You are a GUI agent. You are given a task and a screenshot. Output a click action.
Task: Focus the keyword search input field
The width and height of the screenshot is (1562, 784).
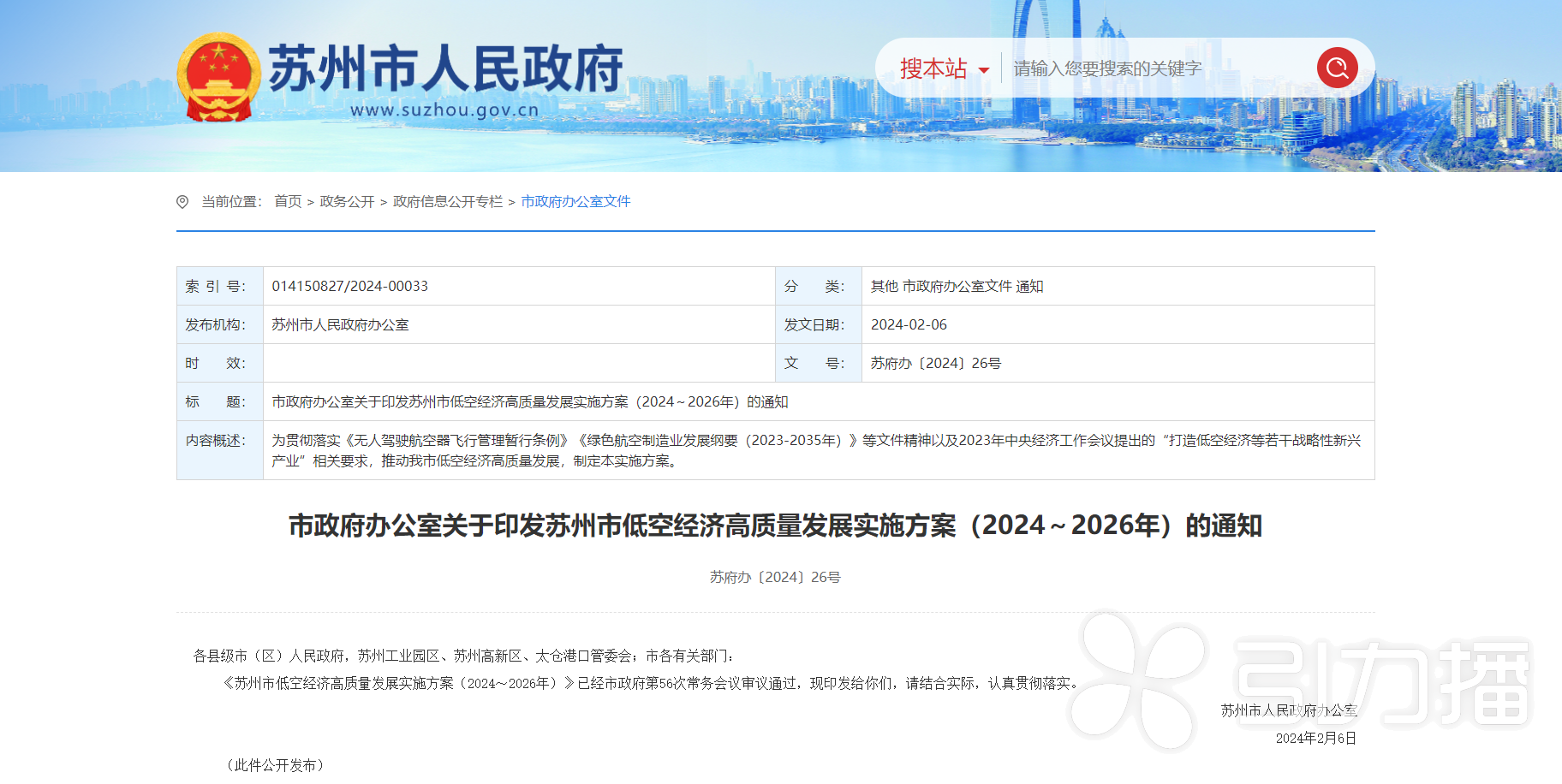pos(1156,68)
